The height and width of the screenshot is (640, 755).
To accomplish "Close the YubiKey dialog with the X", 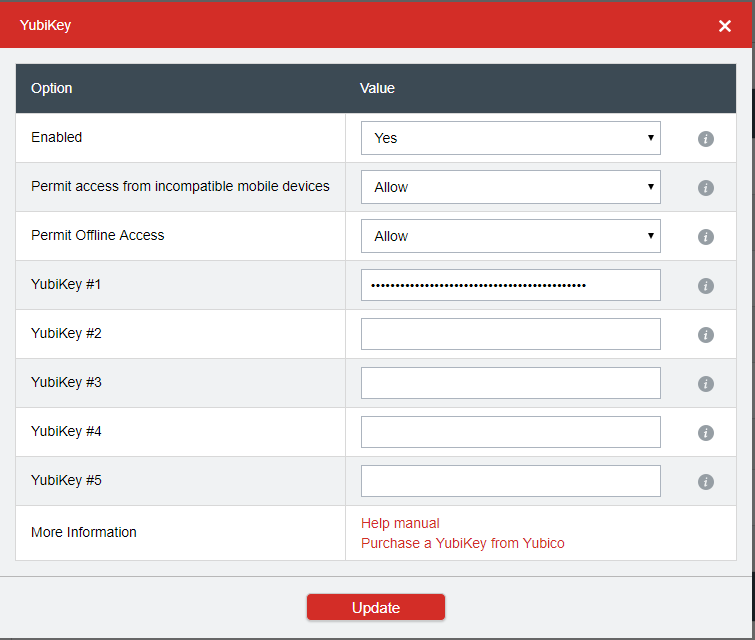I will click(725, 26).
